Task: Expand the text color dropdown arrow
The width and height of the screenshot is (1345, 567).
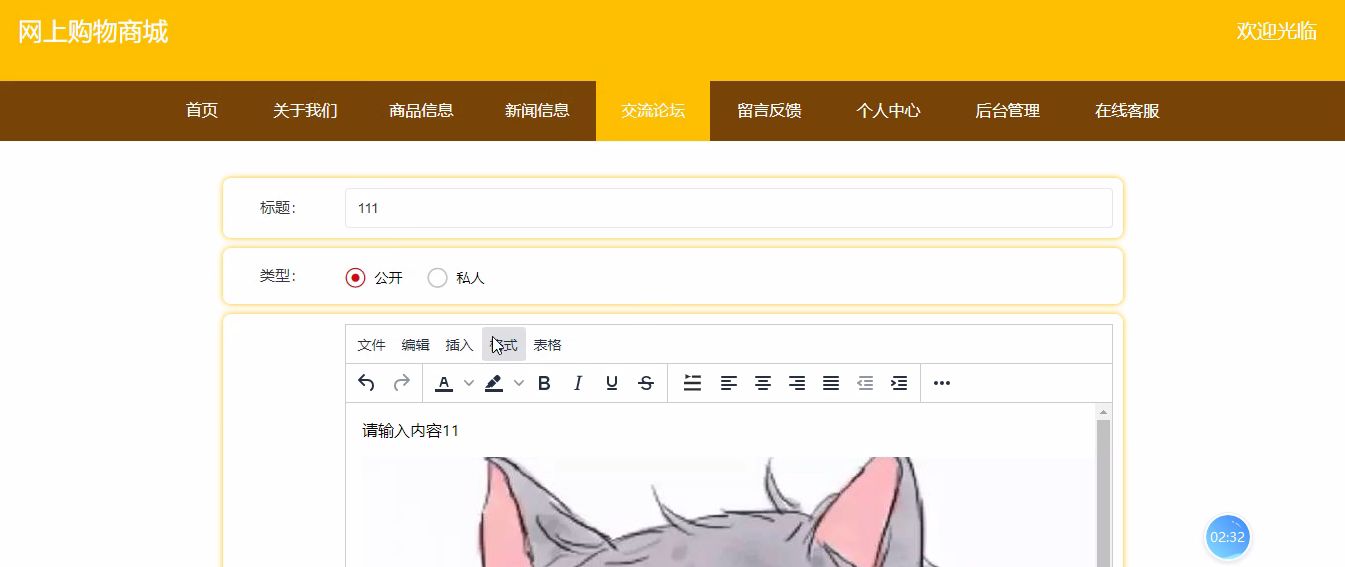Action: click(x=469, y=383)
